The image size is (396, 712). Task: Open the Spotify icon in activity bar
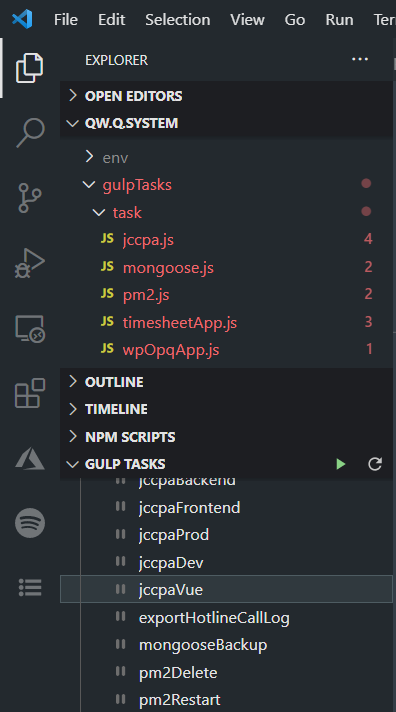[x=30, y=523]
